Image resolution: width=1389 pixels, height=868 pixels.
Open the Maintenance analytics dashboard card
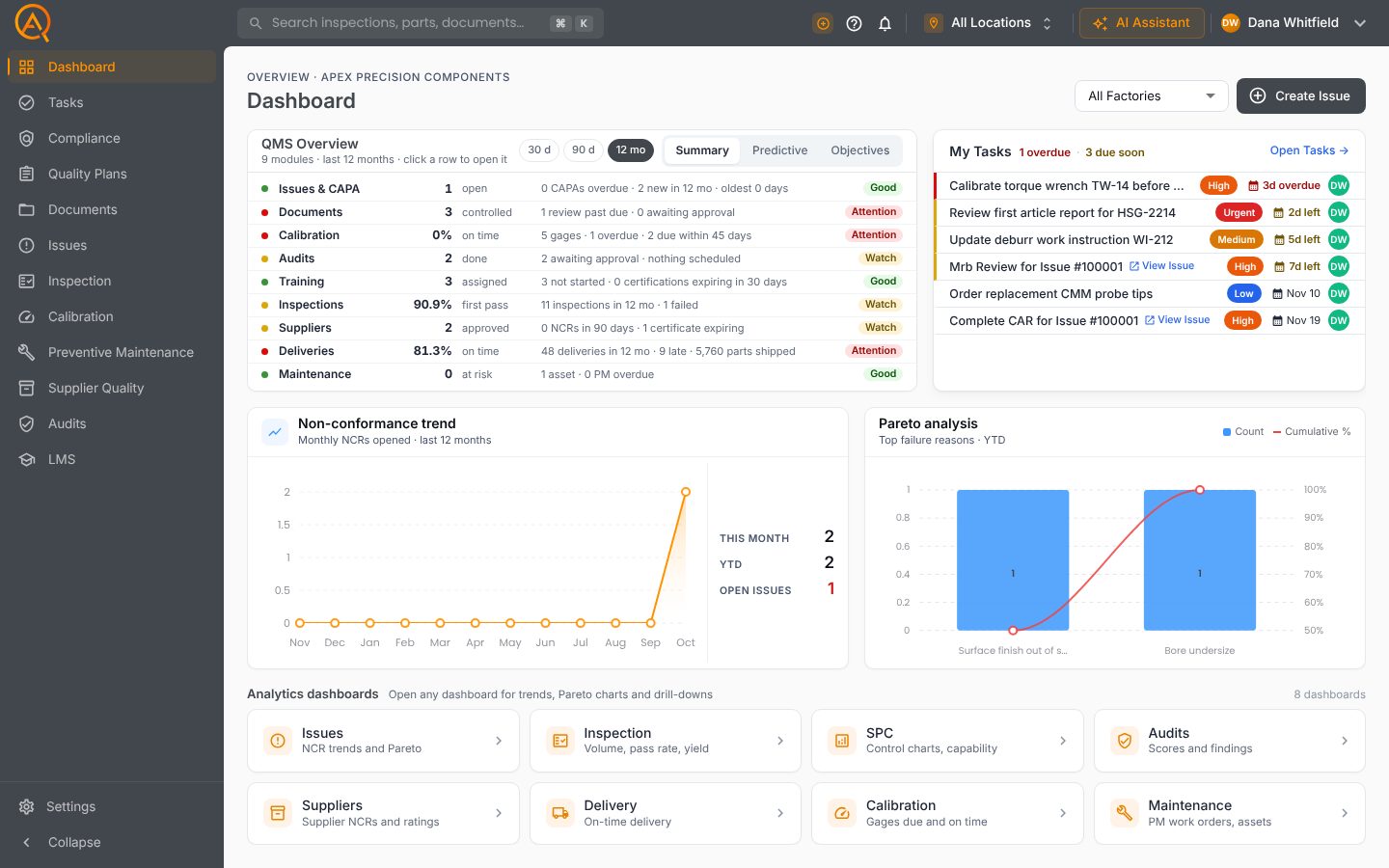(1230, 813)
